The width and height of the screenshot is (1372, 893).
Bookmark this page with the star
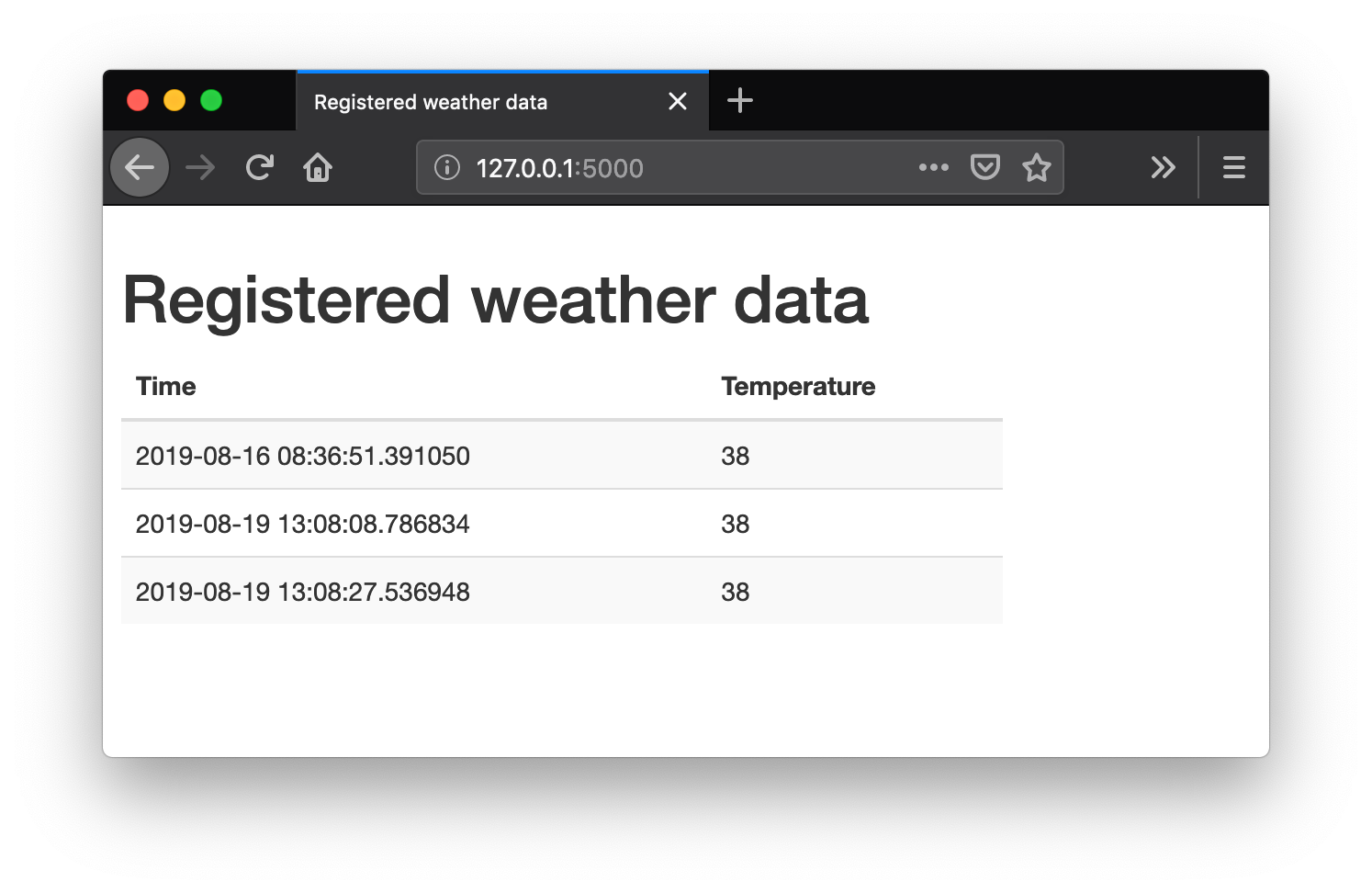[x=1036, y=167]
